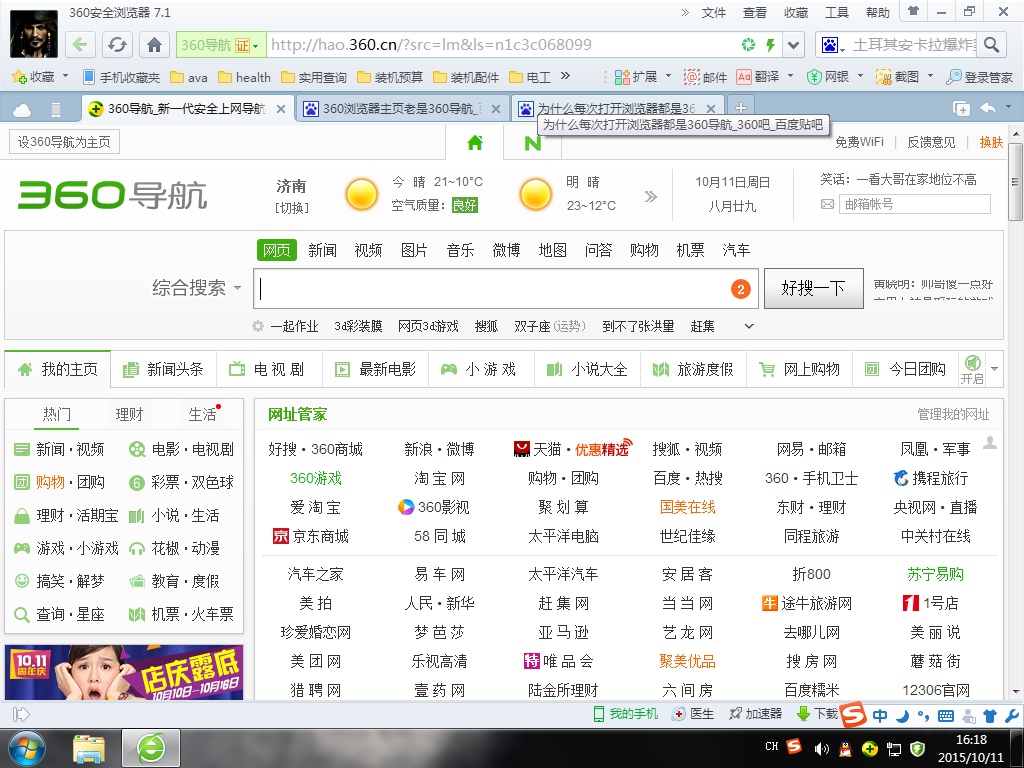Open 手机收藏夹 mobile bookmarks
Screen dimensions: 1024x768
pos(122,77)
